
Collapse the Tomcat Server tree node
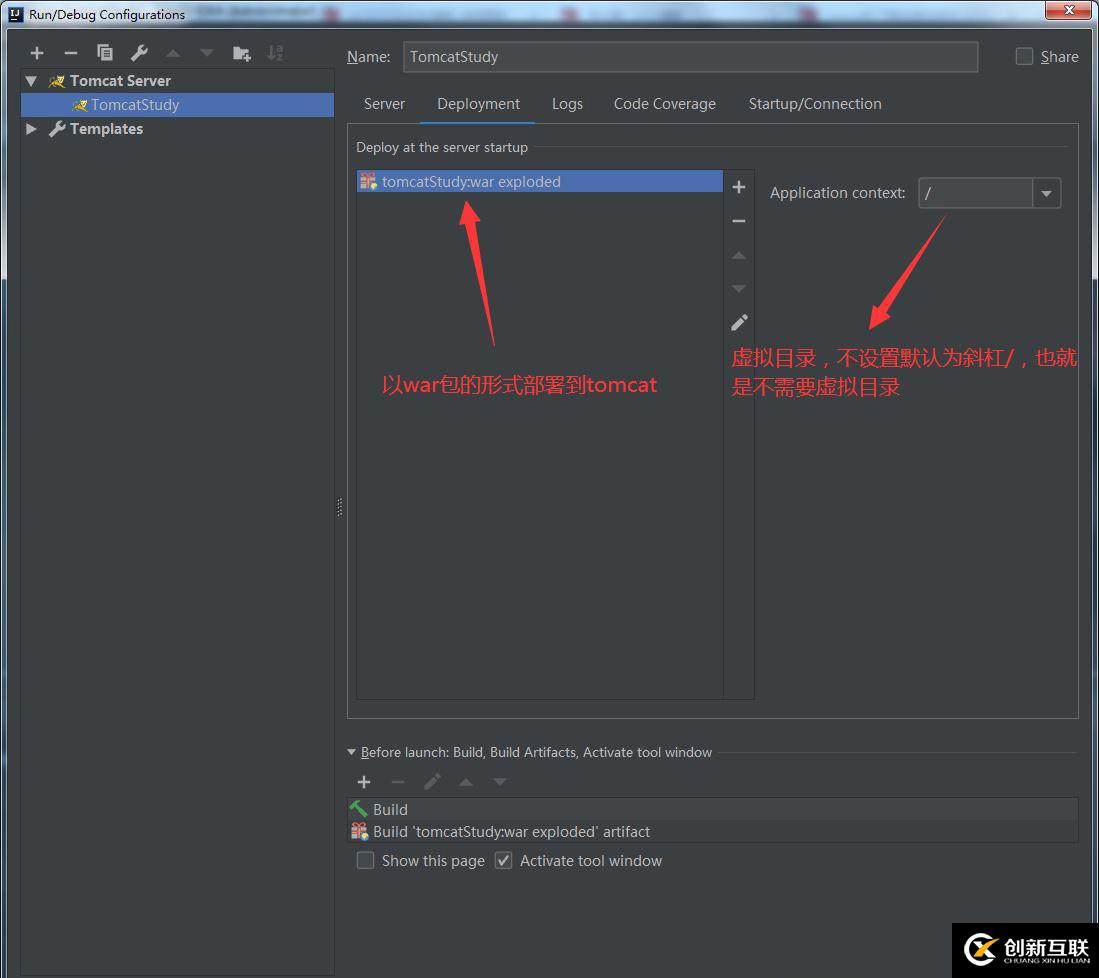(31, 81)
